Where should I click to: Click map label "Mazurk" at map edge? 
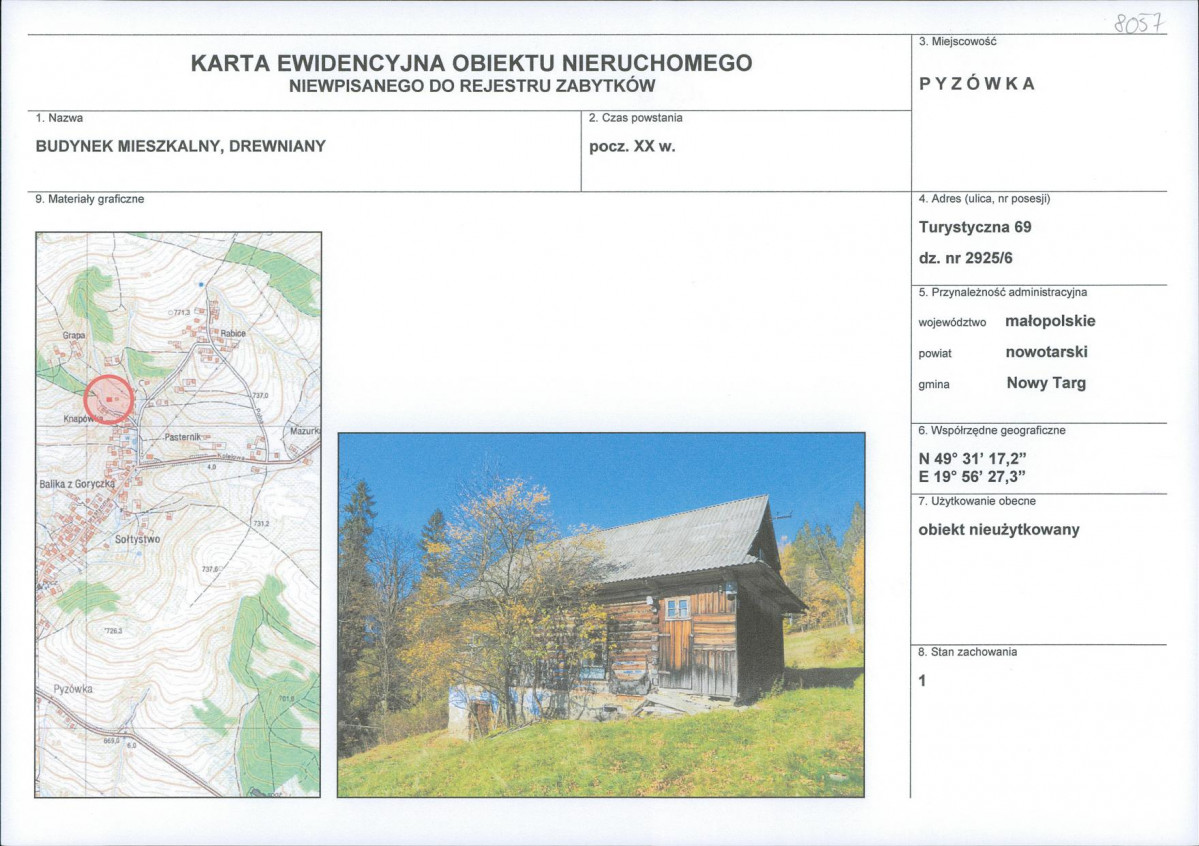click(x=304, y=431)
